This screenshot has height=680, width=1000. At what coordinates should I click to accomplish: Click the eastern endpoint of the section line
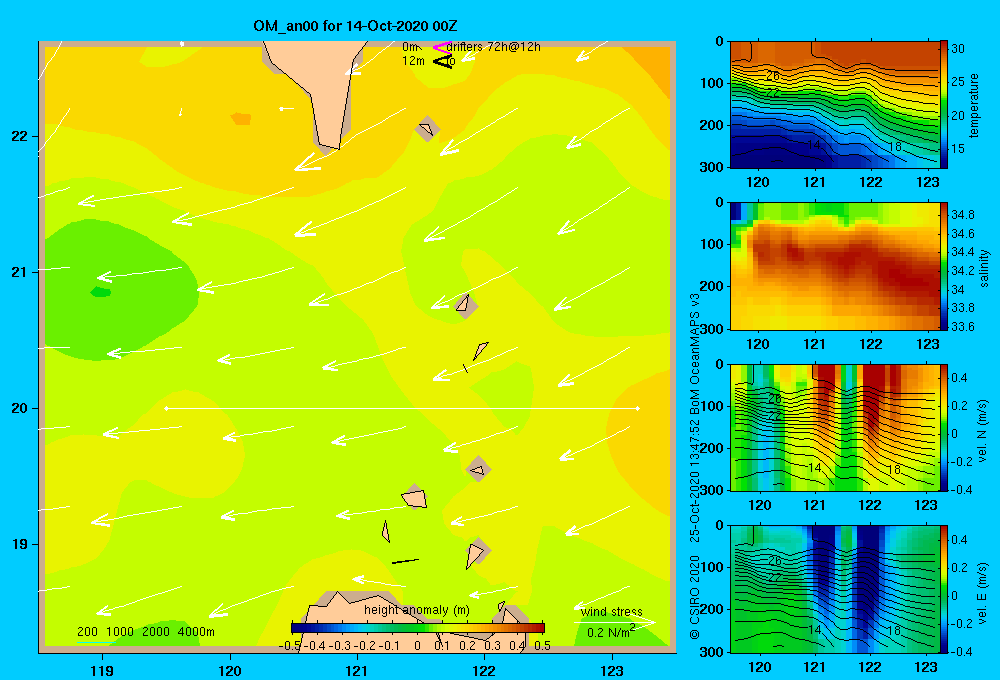tap(637, 408)
